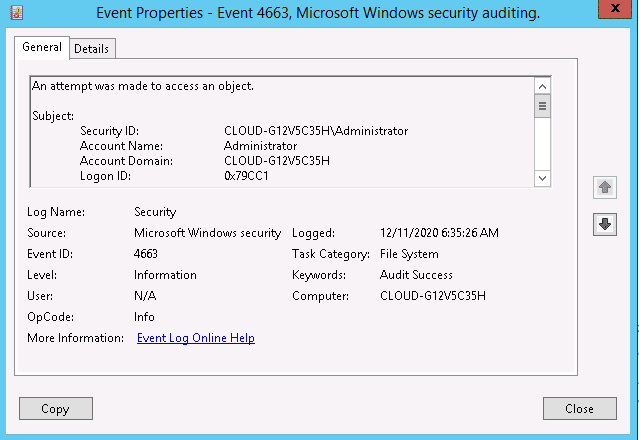Click Computer value in the lower fields
The width and height of the screenshot is (639, 440).
pos(433,296)
